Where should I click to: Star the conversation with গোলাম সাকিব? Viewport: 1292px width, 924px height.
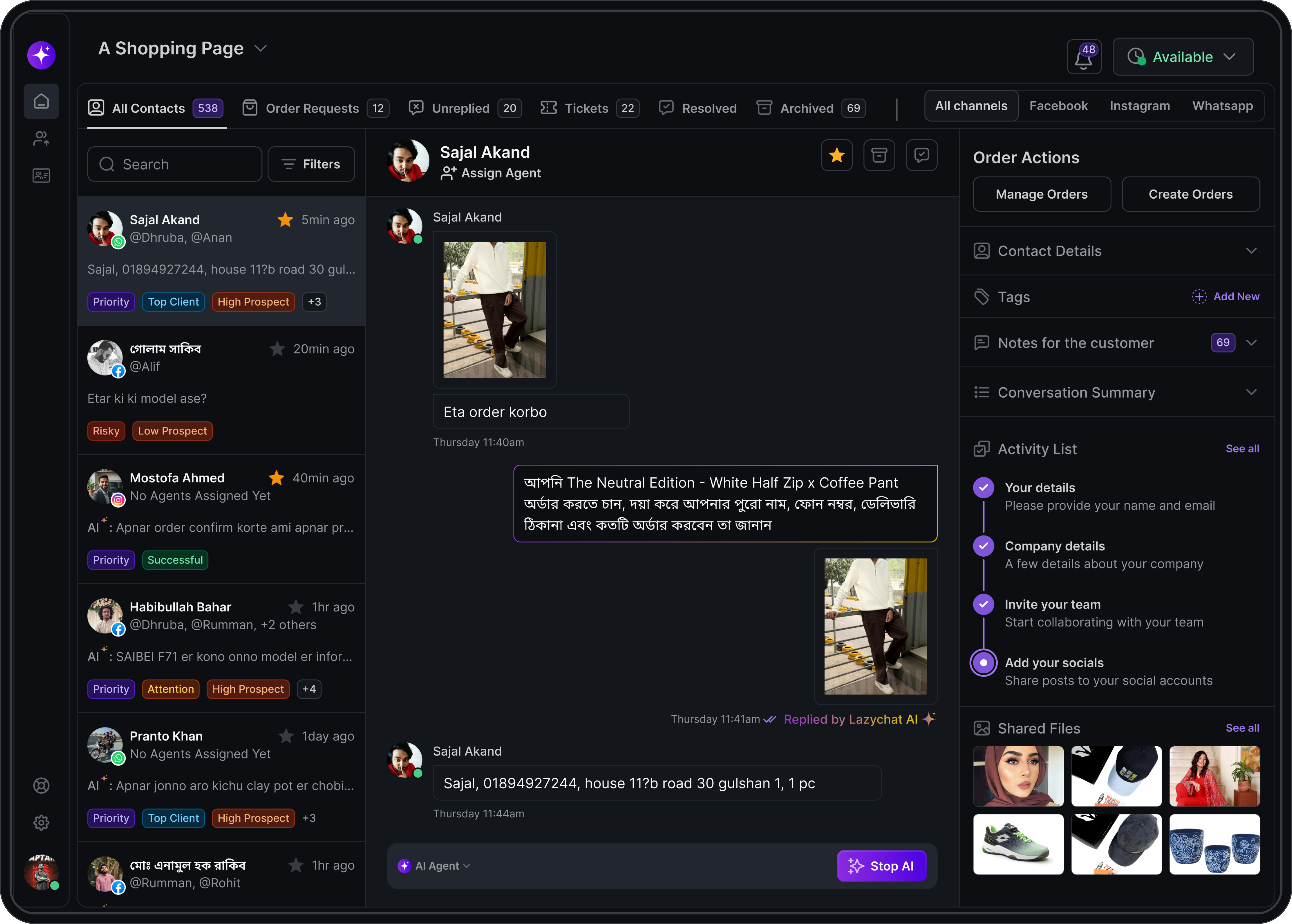point(277,349)
